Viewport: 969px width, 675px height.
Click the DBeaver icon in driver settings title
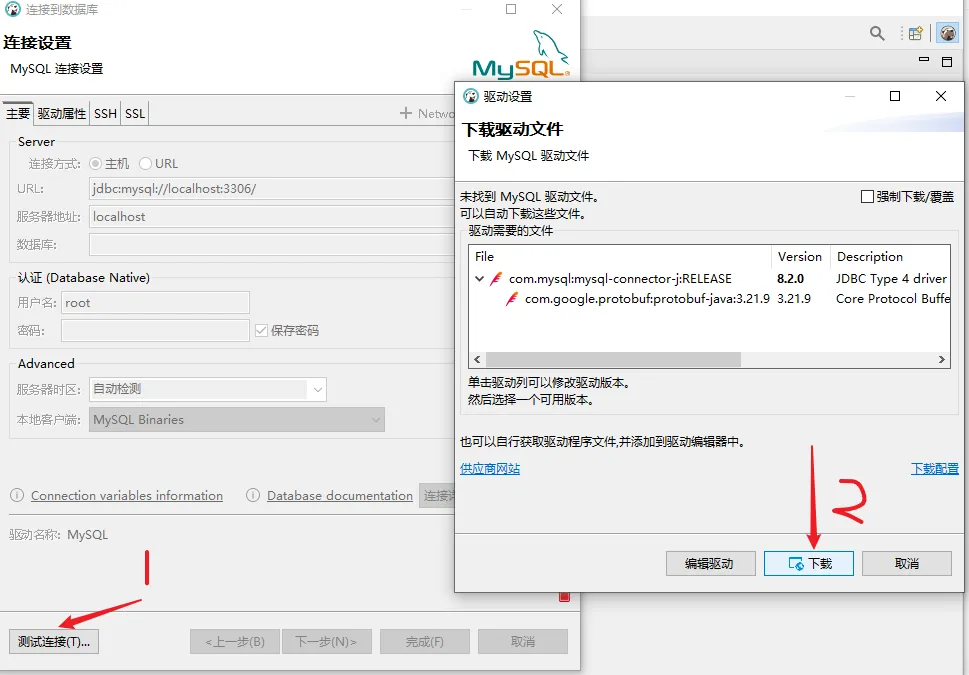471,96
